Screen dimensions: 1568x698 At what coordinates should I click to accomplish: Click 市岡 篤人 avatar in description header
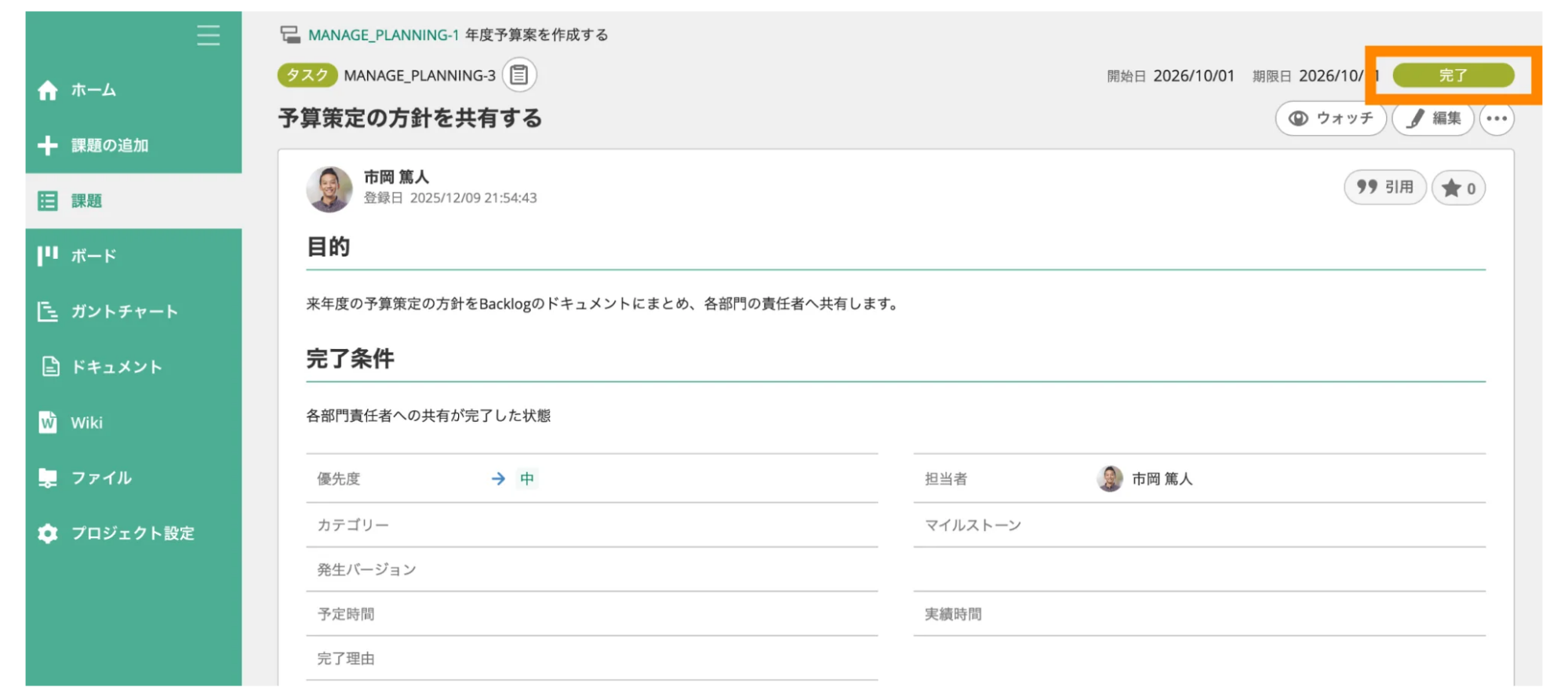tap(329, 189)
